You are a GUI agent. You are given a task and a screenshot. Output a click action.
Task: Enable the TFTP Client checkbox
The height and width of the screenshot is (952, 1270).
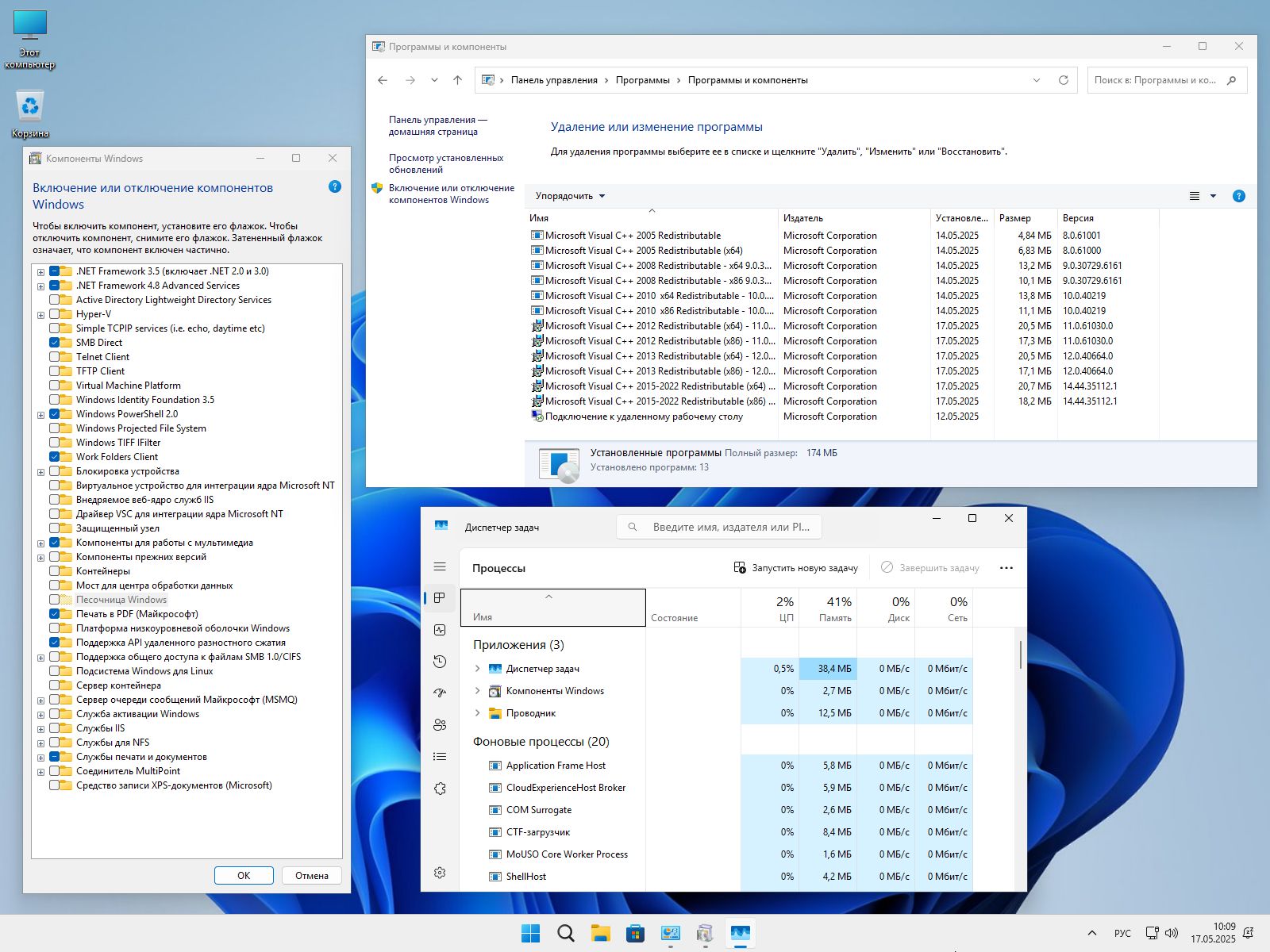pos(55,371)
